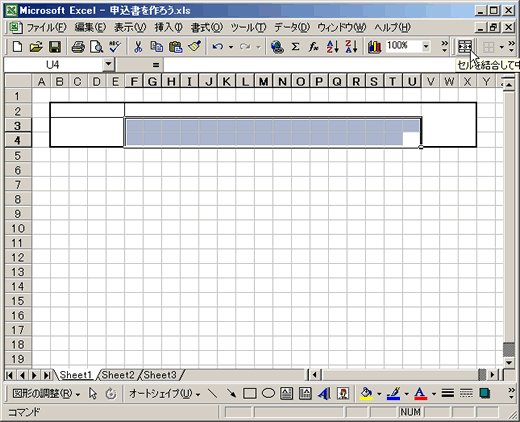520x422 pixels.
Task: Click the column M header
Action: coord(263,82)
